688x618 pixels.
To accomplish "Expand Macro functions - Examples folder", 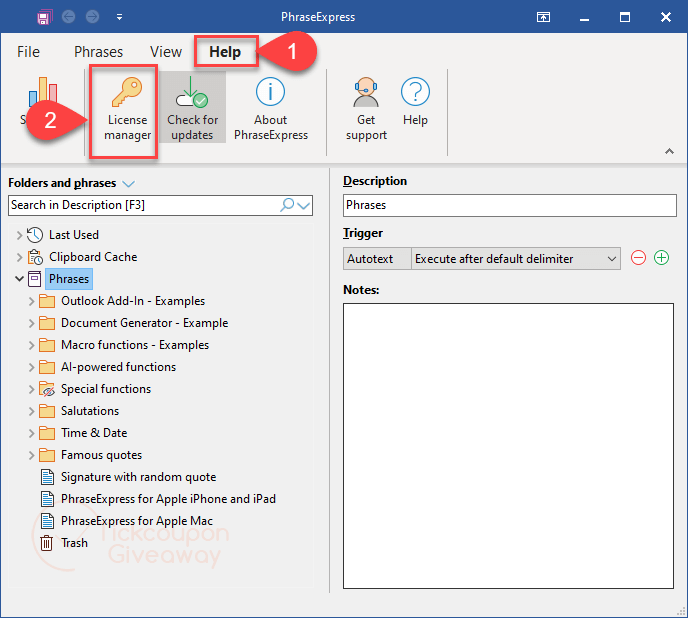I will click(x=31, y=345).
